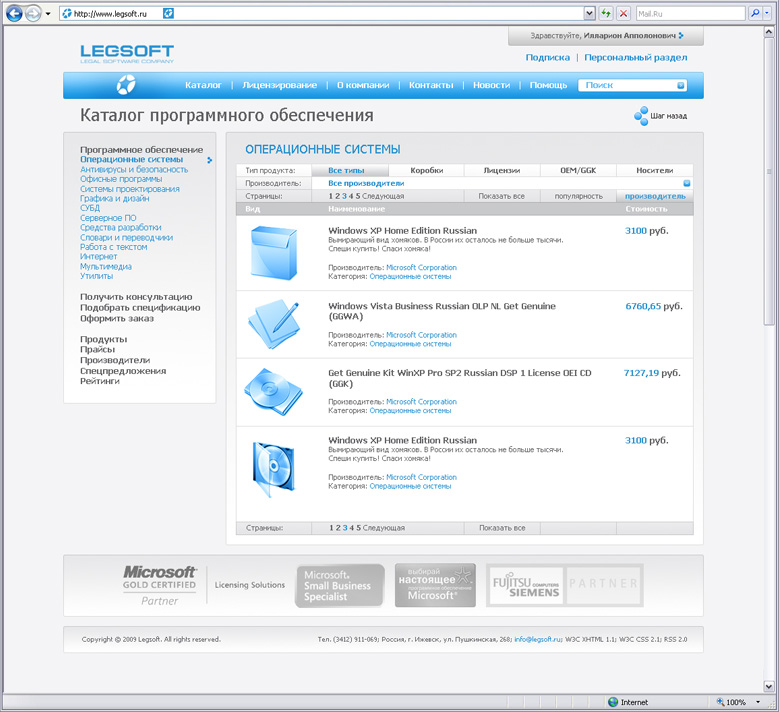Go to page 2 in bottom pagination

tap(338, 528)
